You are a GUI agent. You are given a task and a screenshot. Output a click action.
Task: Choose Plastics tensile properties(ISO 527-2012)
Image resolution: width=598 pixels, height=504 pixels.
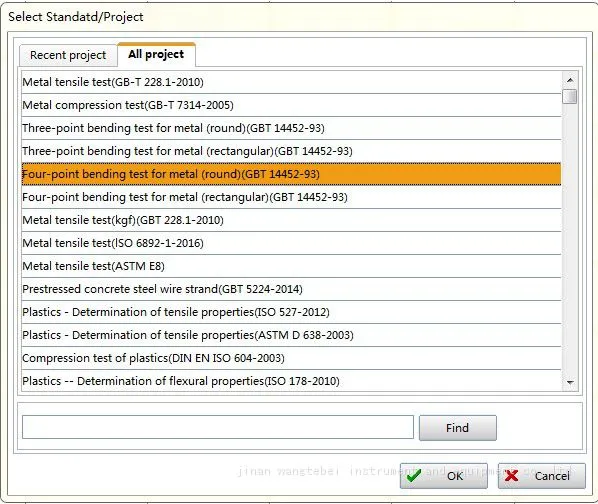291,312
